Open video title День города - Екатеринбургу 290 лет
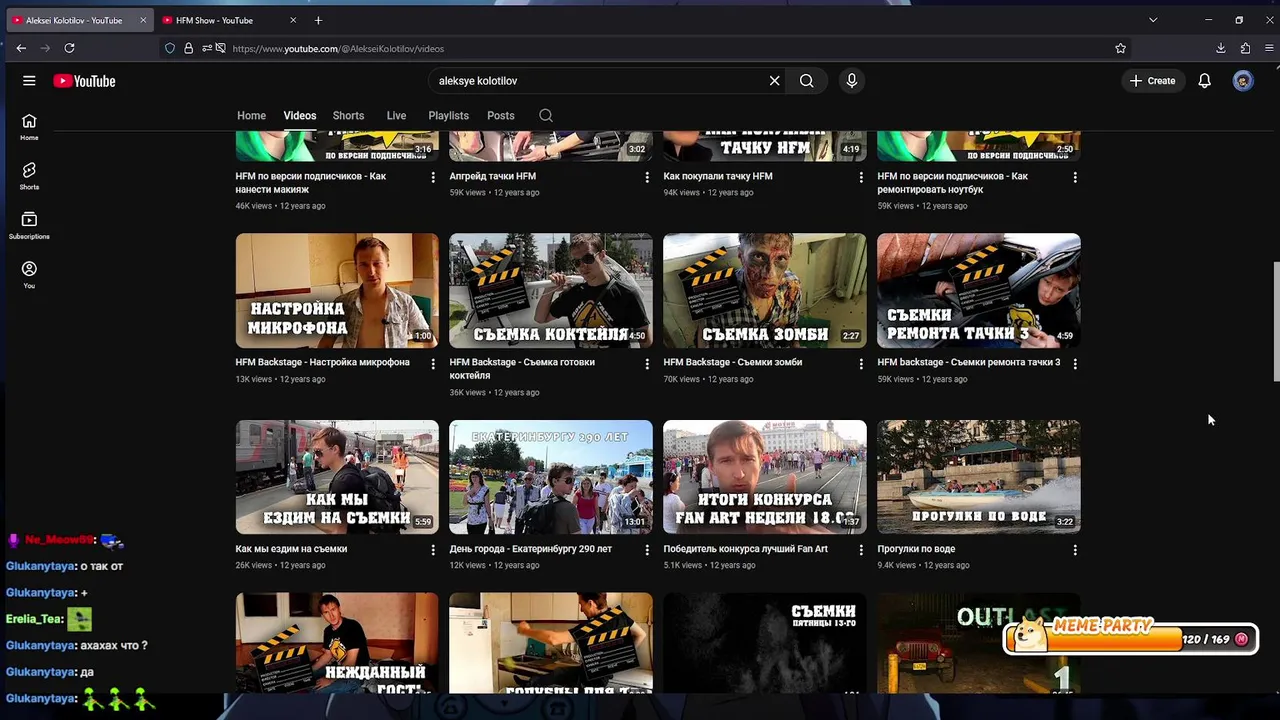 tap(531, 549)
